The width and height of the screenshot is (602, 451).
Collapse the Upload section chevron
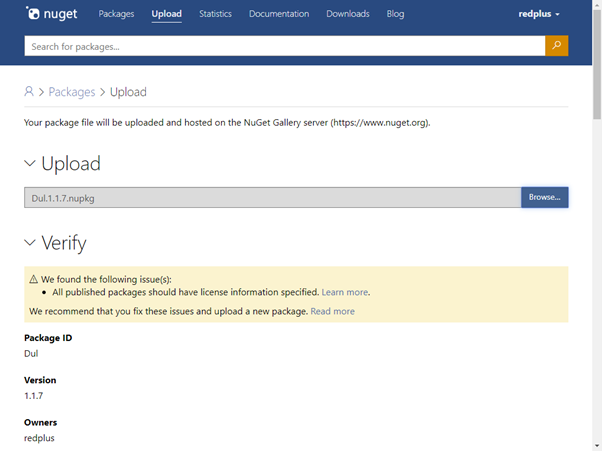coord(30,164)
